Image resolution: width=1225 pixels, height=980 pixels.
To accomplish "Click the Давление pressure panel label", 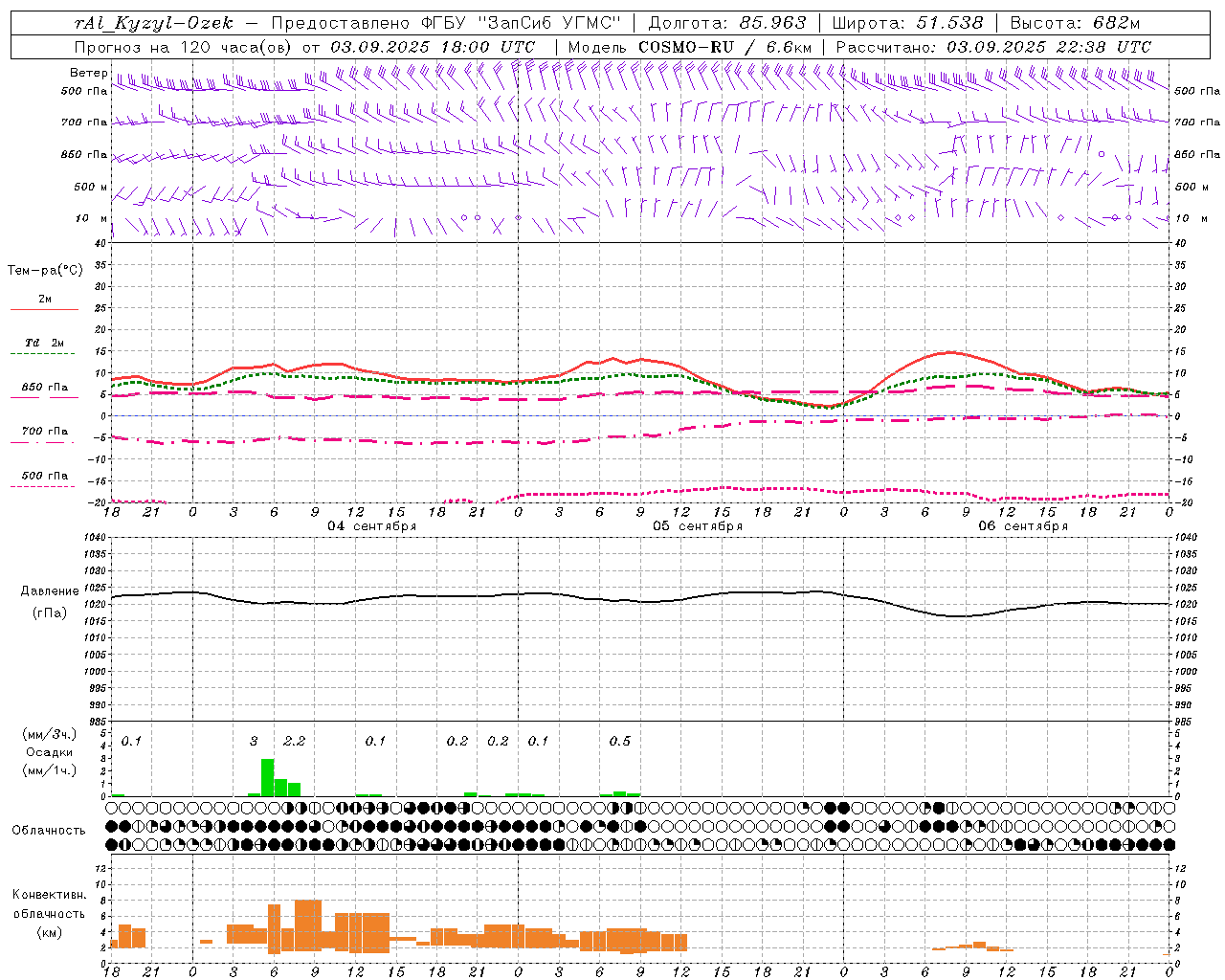I will coord(50,591).
